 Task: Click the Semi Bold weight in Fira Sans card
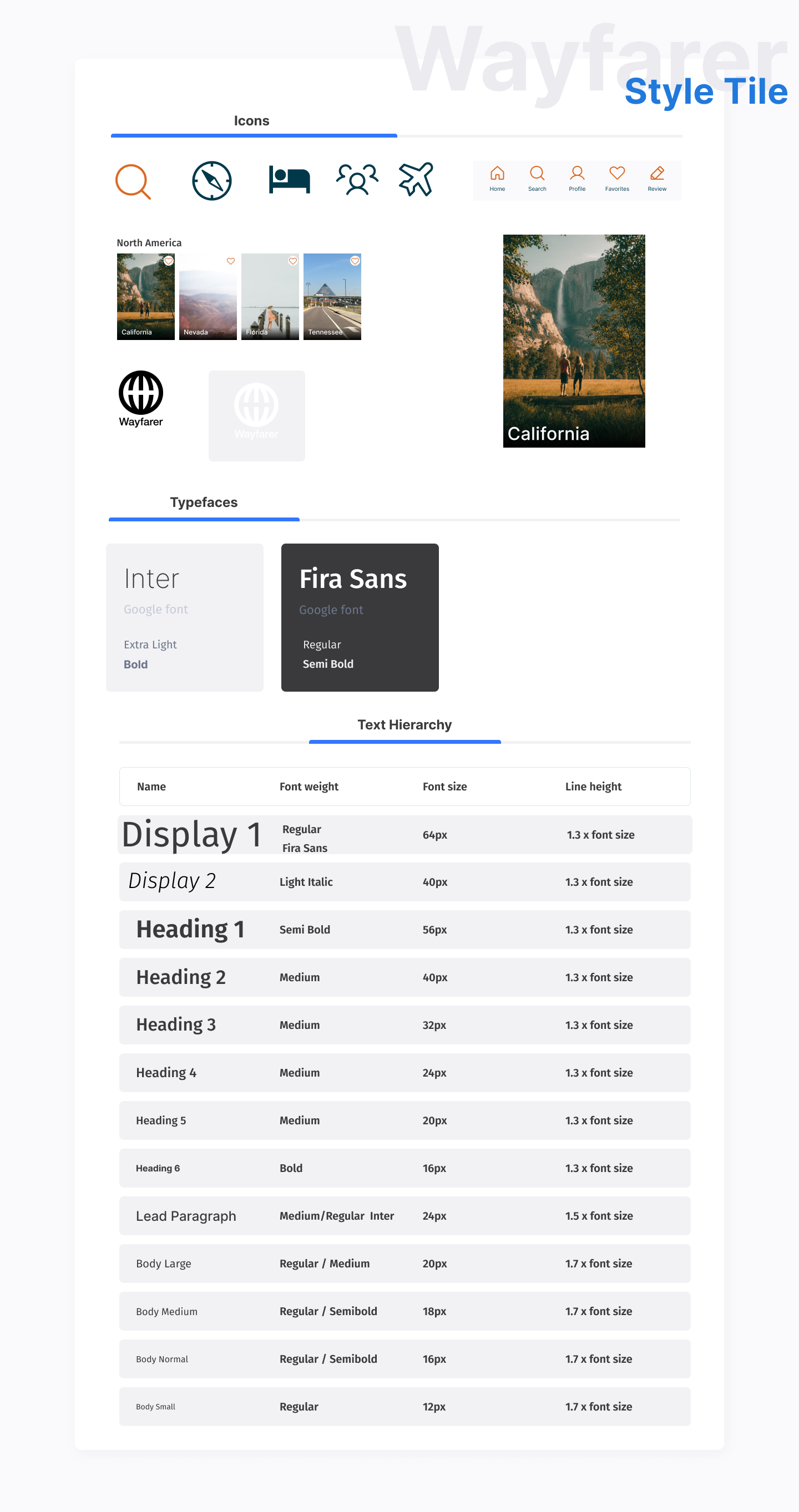(328, 664)
